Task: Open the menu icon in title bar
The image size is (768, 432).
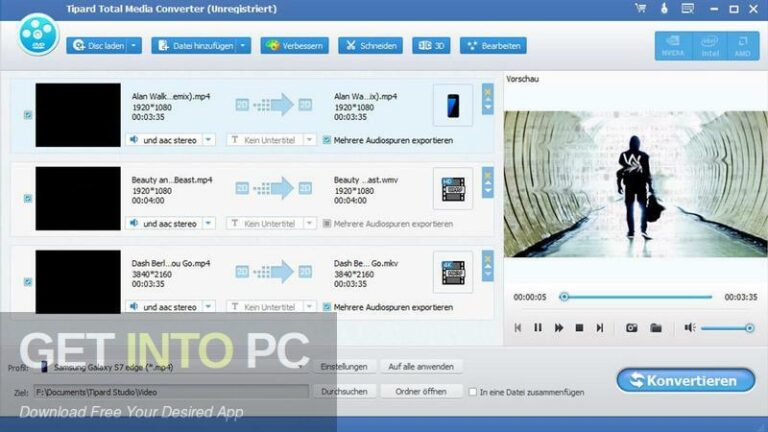Action: tap(688, 8)
